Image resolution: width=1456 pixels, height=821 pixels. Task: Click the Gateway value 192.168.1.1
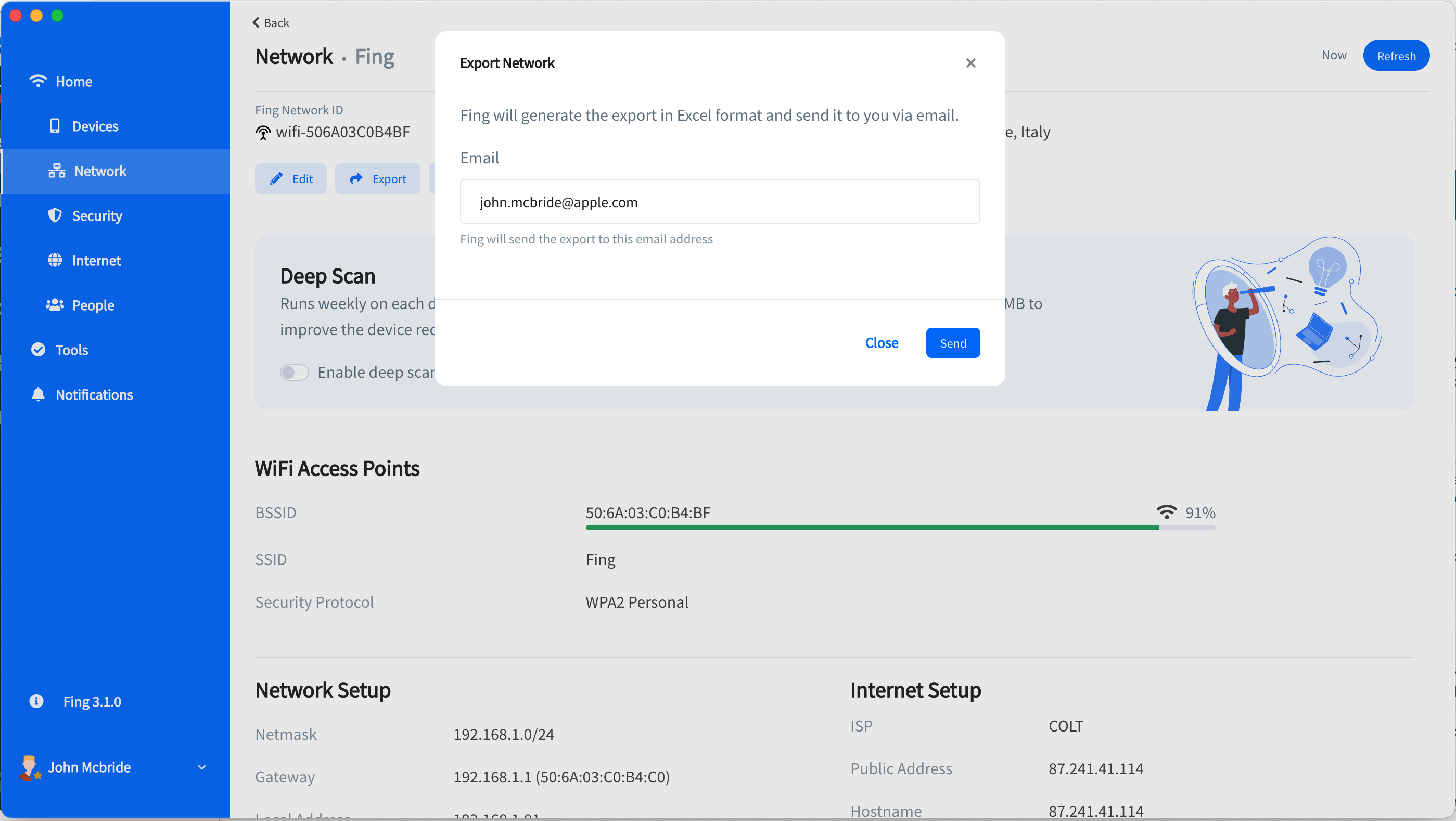(561, 777)
